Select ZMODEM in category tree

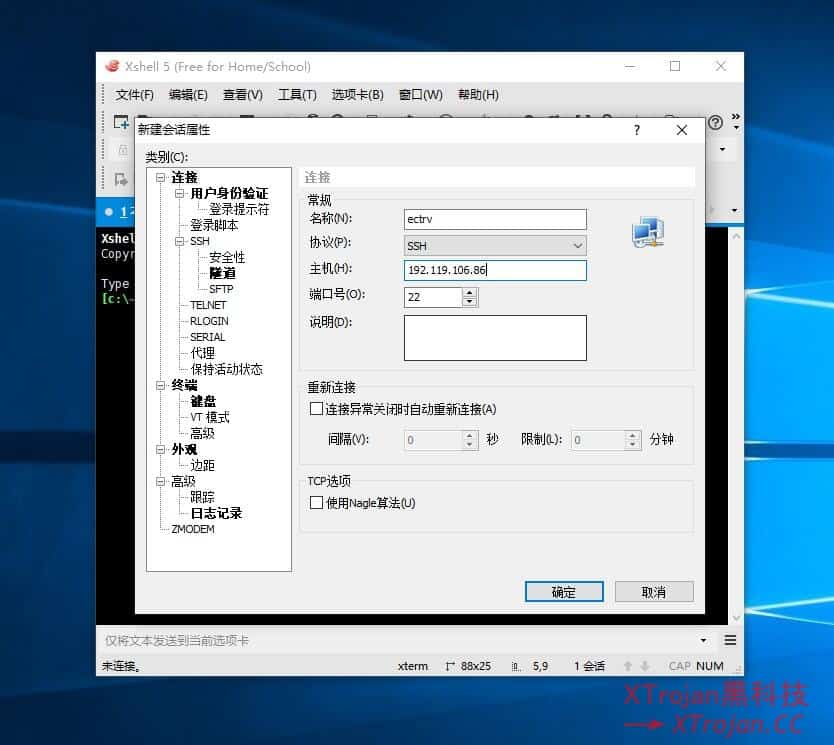click(x=193, y=529)
